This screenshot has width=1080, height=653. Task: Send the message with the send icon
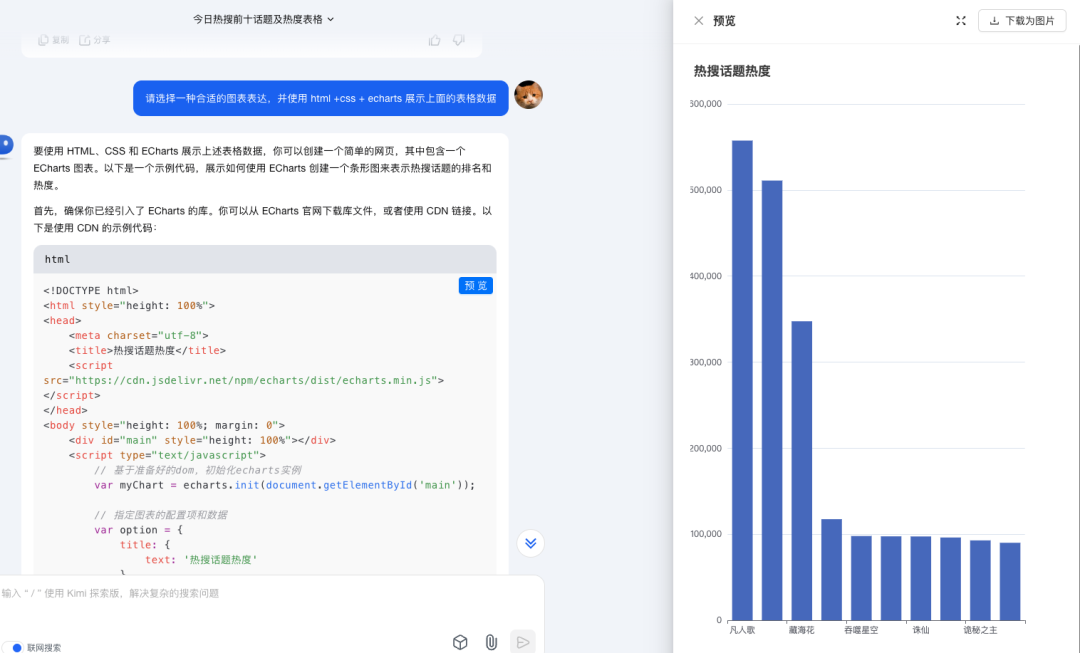(x=523, y=642)
